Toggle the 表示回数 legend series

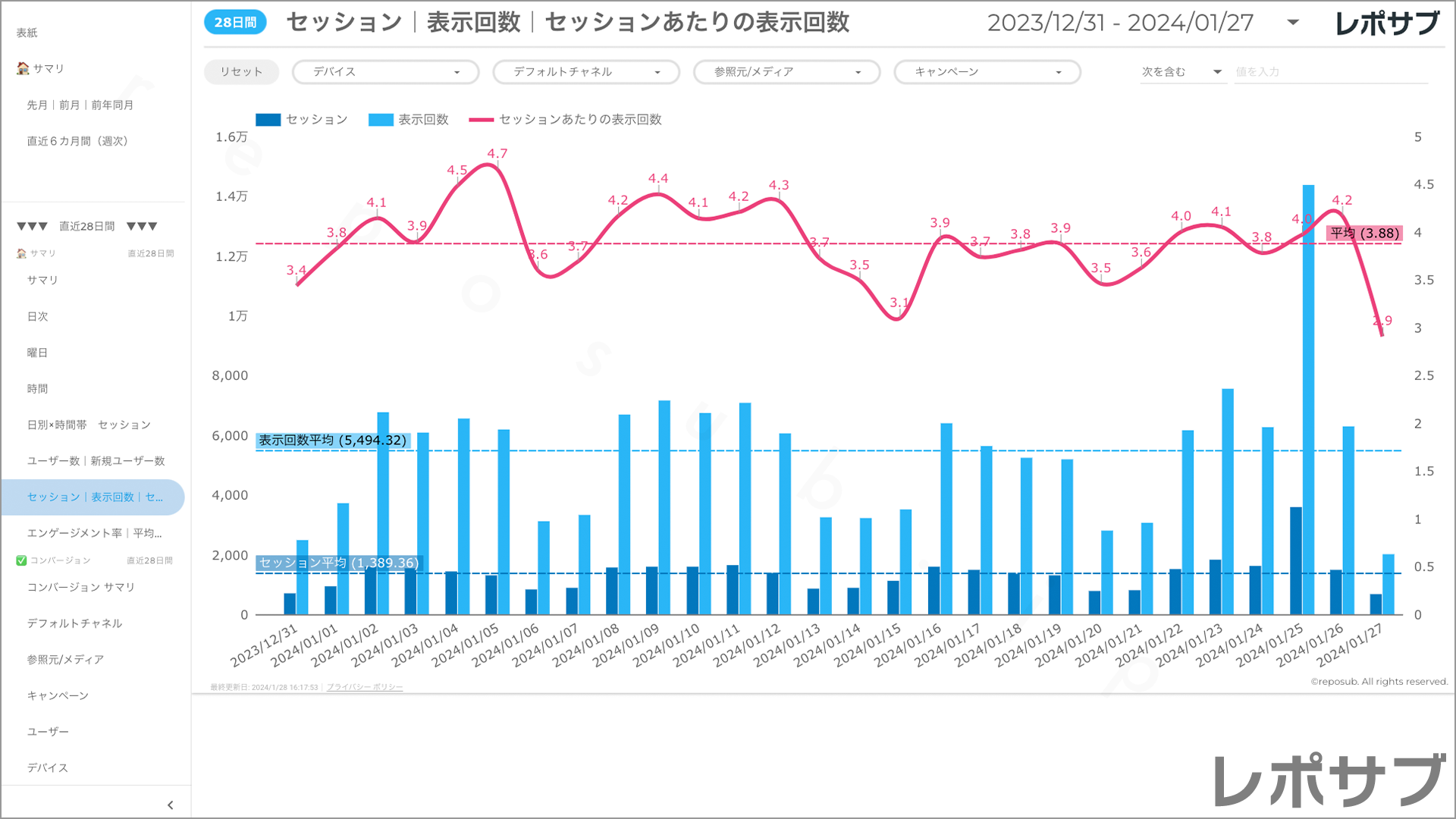point(408,120)
